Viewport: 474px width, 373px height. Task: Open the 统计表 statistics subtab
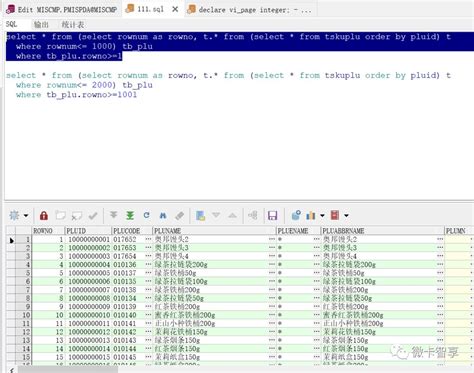click(73, 25)
